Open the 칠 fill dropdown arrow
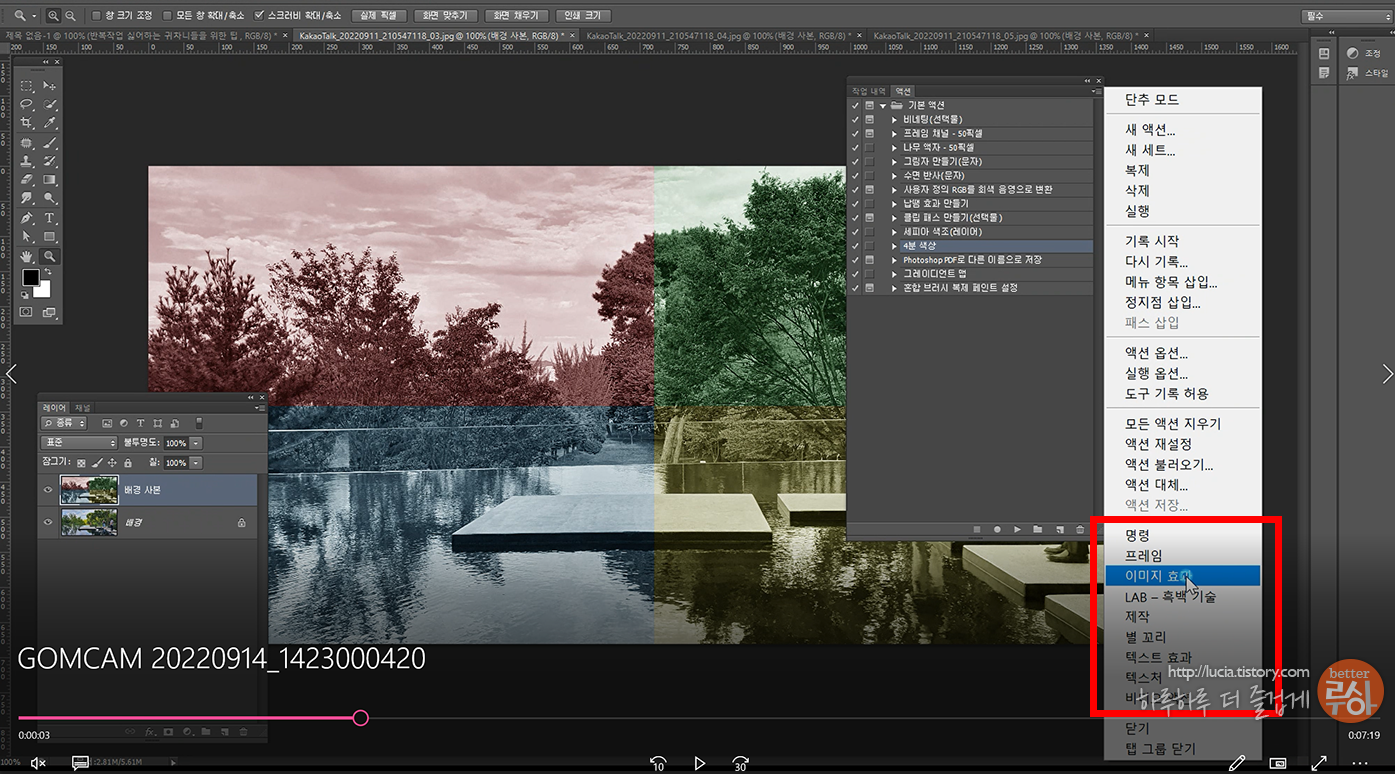Viewport: 1395px width, 774px height. (x=196, y=463)
